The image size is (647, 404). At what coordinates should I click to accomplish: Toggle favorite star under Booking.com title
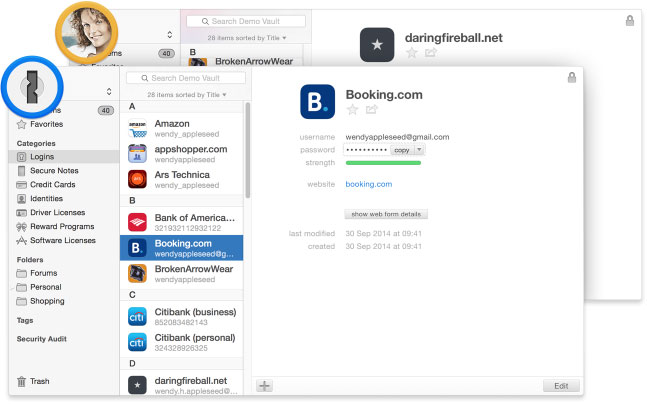click(x=352, y=109)
